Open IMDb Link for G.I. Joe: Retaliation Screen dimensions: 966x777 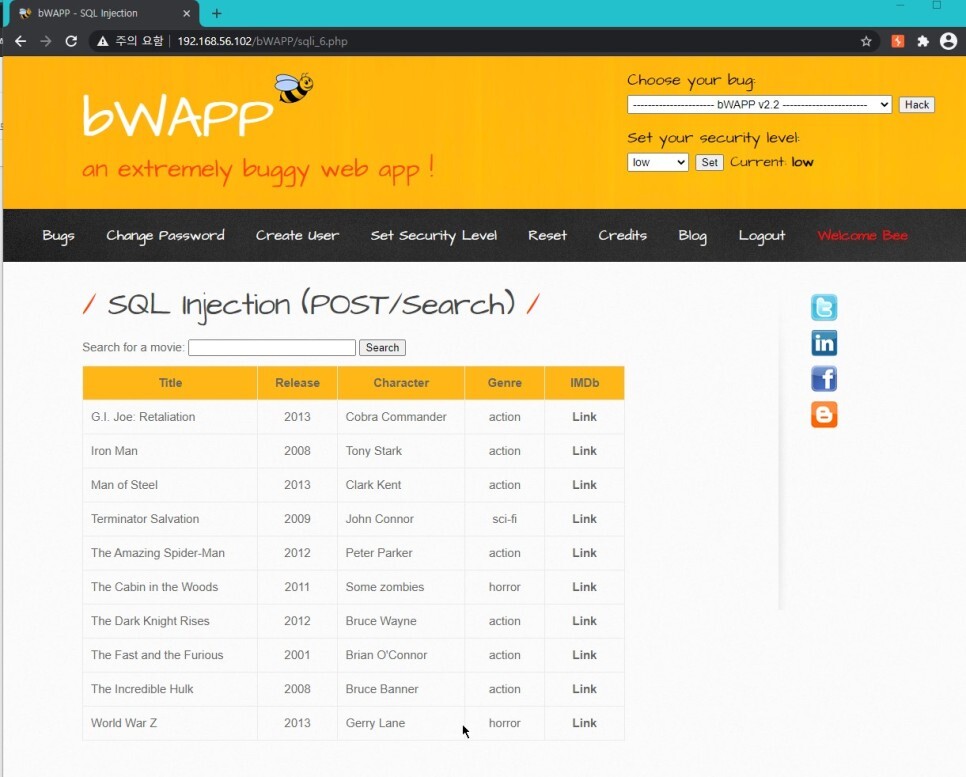[x=584, y=417]
